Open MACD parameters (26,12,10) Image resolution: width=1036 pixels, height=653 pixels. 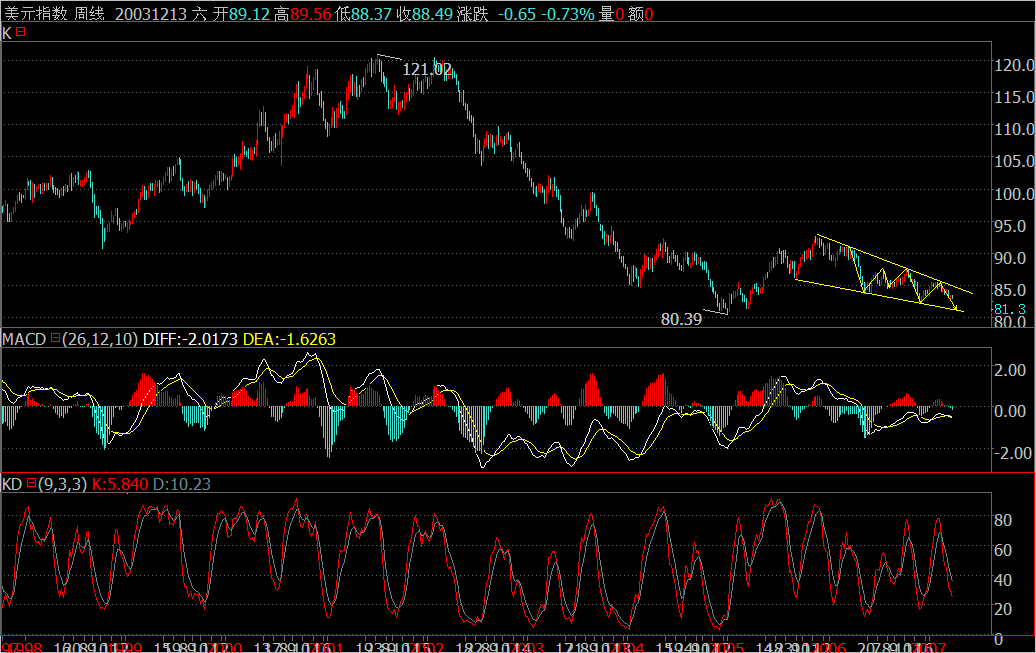pyautogui.click(x=100, y=339)
